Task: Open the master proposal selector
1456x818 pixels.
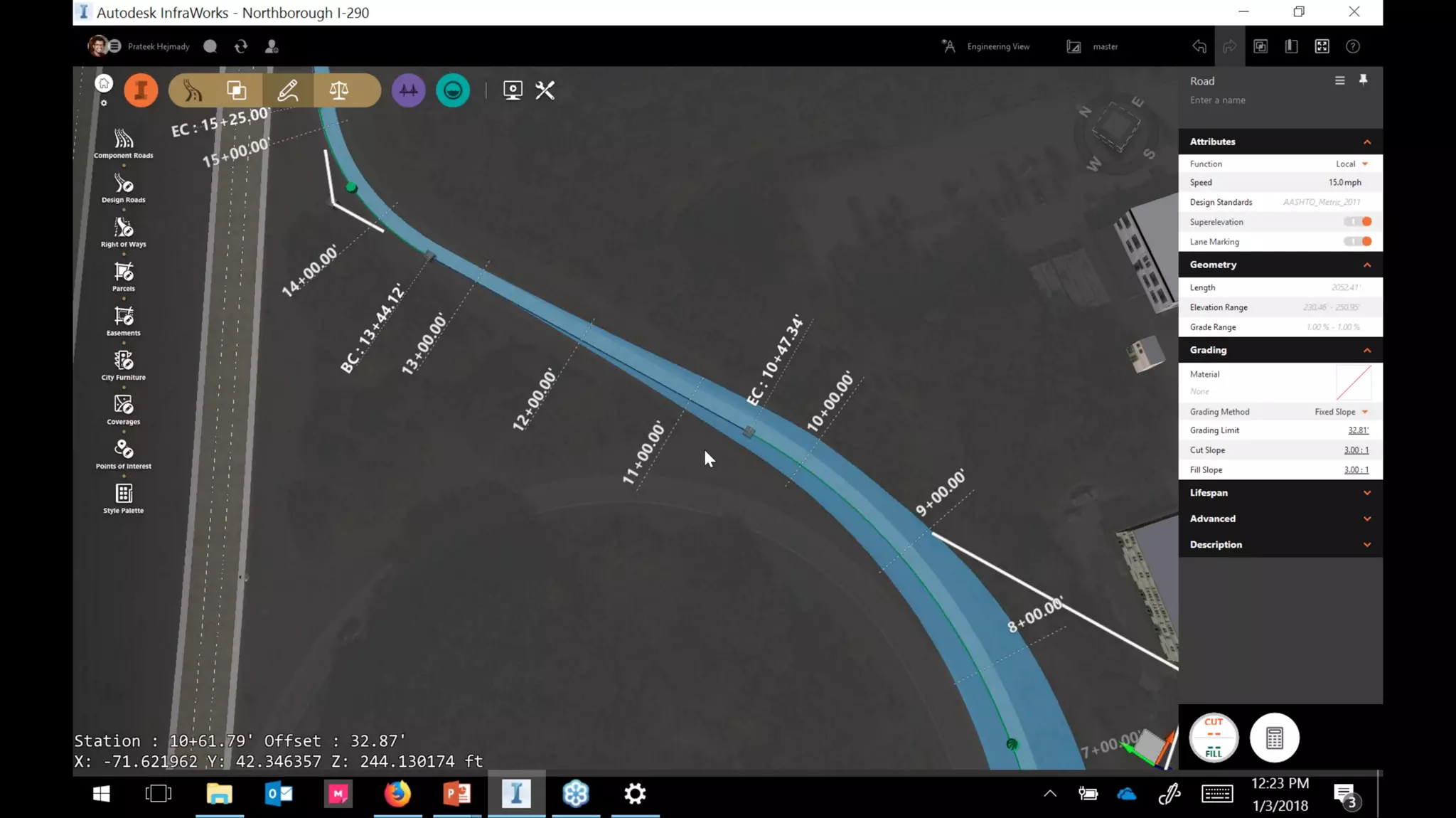Action: pyautogui.click(x=1093, y=46)
